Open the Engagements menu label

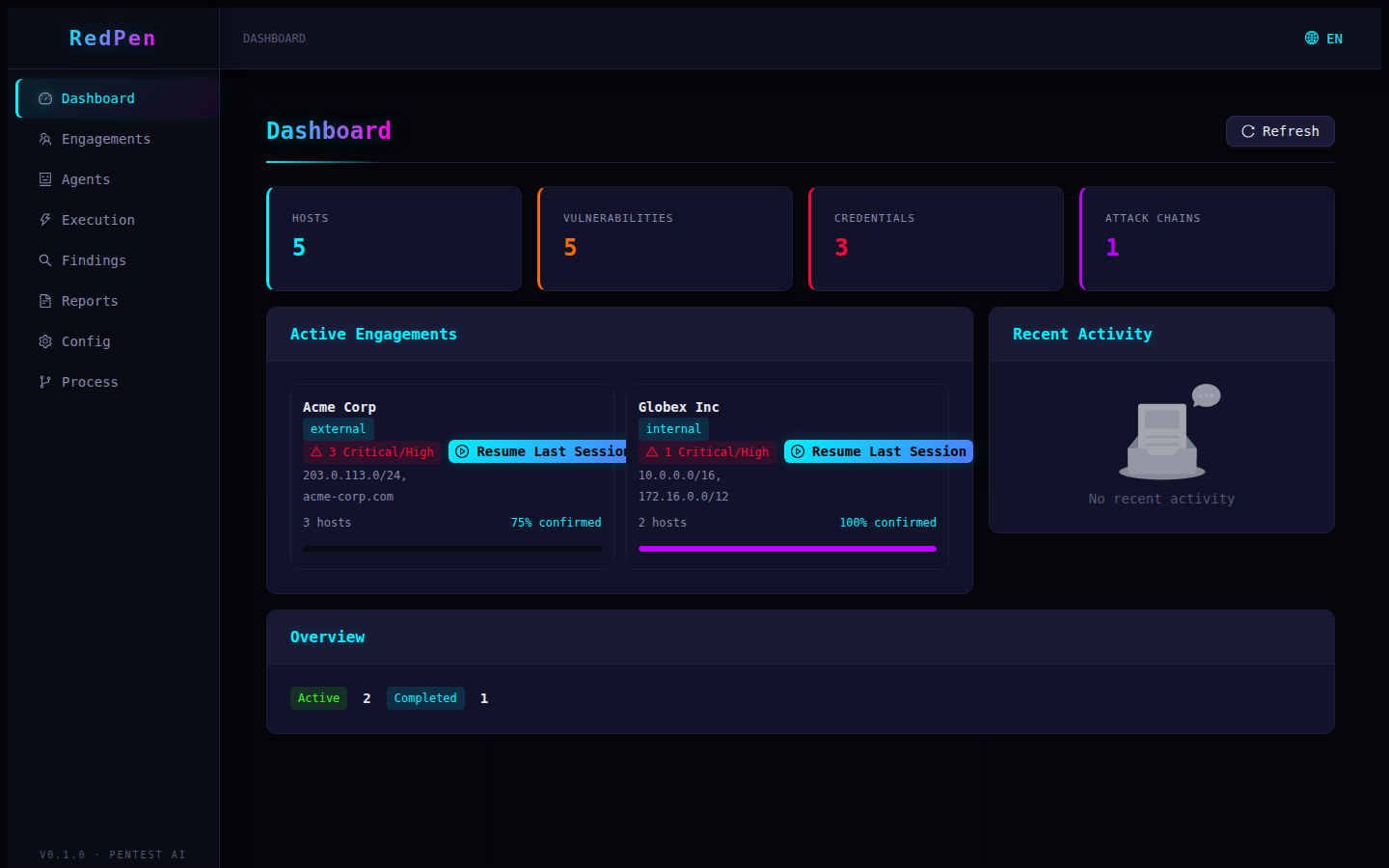coord(106,139)
